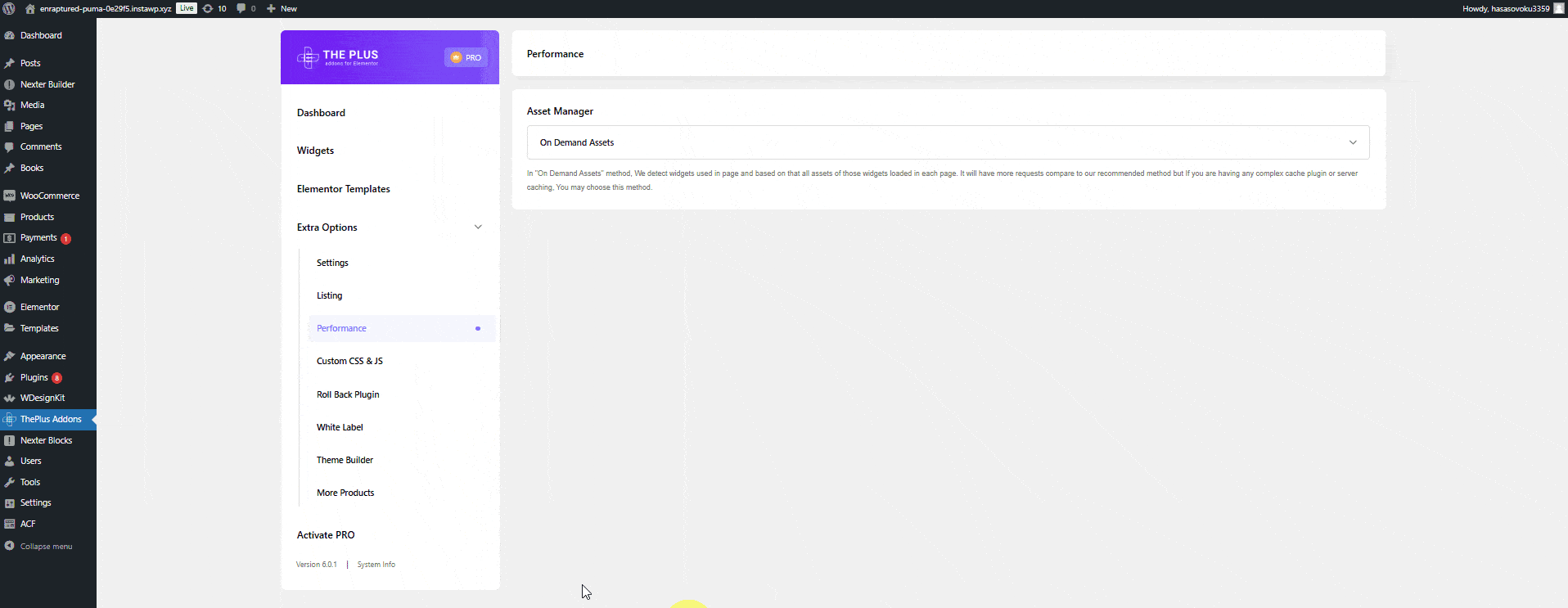Click the Asset Manager dropdown chevron arrow
Viewport: 1568px width, 608px height.
point(1353,142)
